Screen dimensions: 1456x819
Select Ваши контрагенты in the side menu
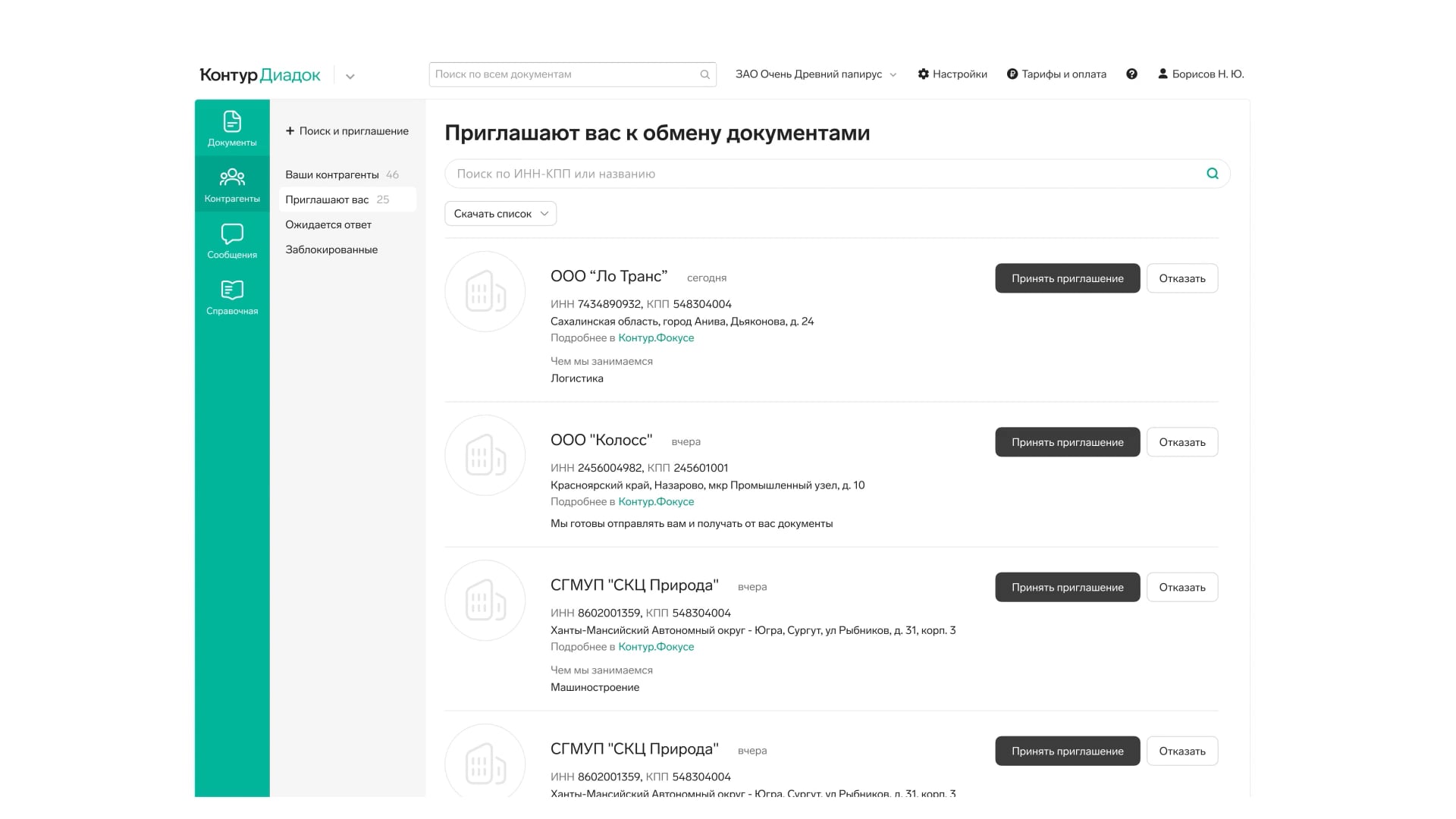347,174
